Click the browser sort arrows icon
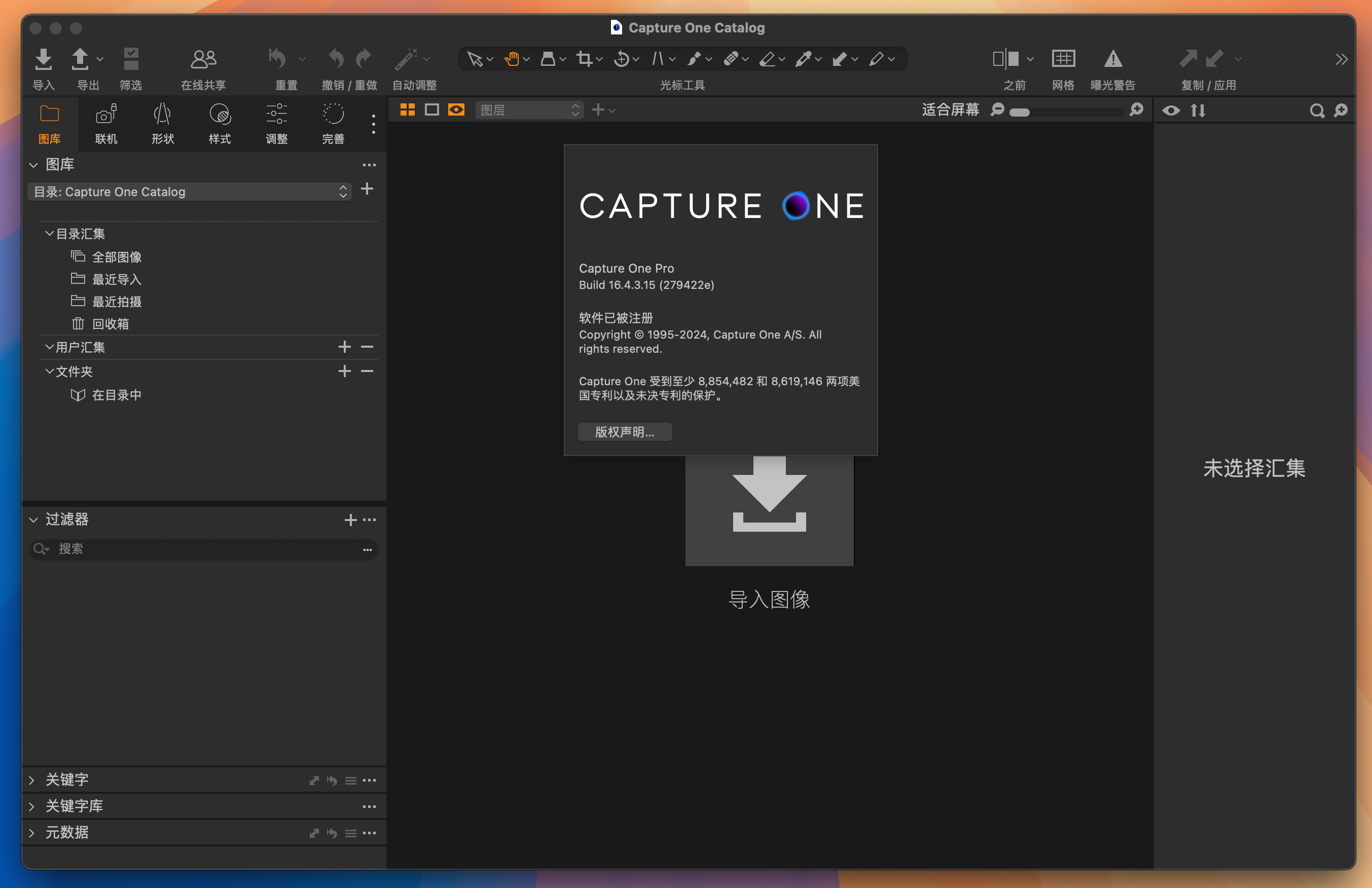1372x888 pixels. pyautogui.click(x=1198, y=110)
